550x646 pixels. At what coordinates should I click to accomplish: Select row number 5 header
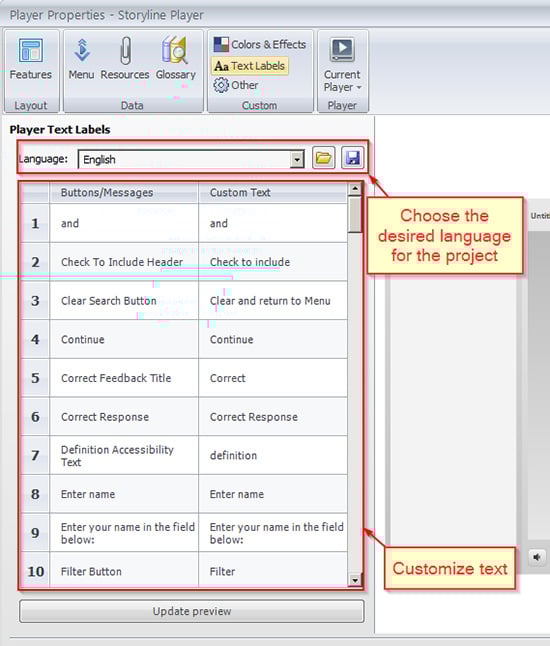tap(35, 378)
